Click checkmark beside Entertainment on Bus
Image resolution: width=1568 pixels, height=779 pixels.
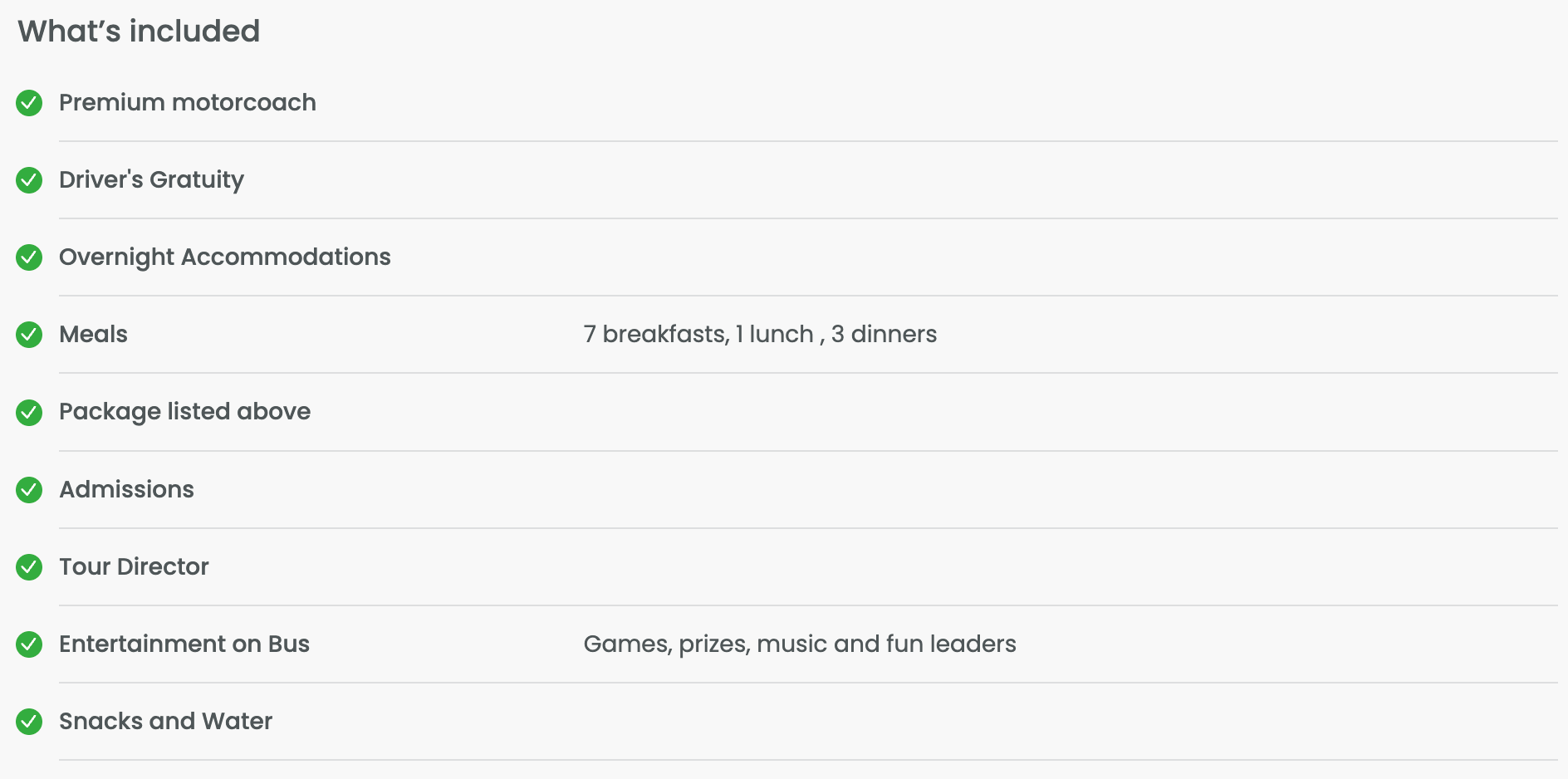[x=29, y=644]
